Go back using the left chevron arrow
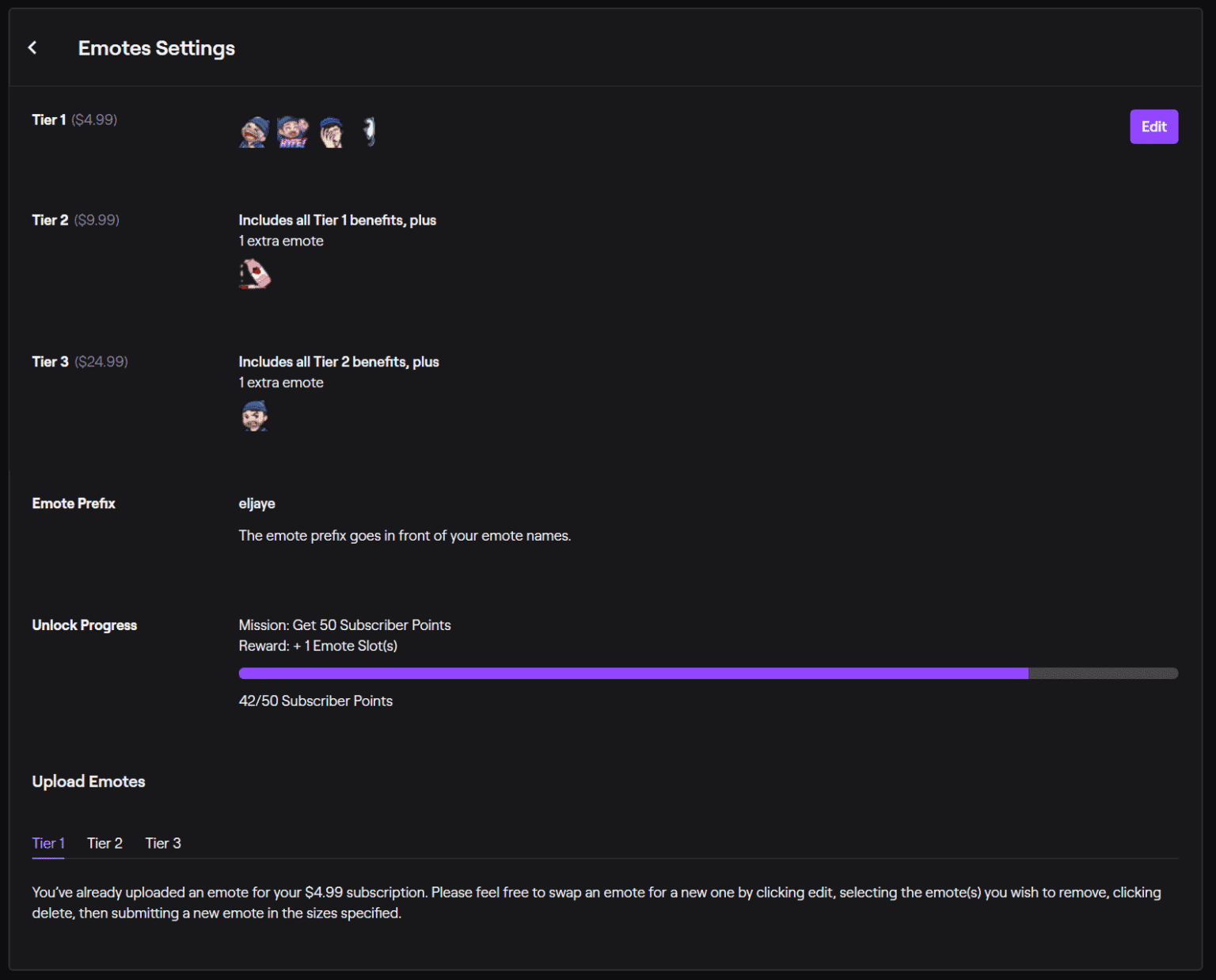 32,48
